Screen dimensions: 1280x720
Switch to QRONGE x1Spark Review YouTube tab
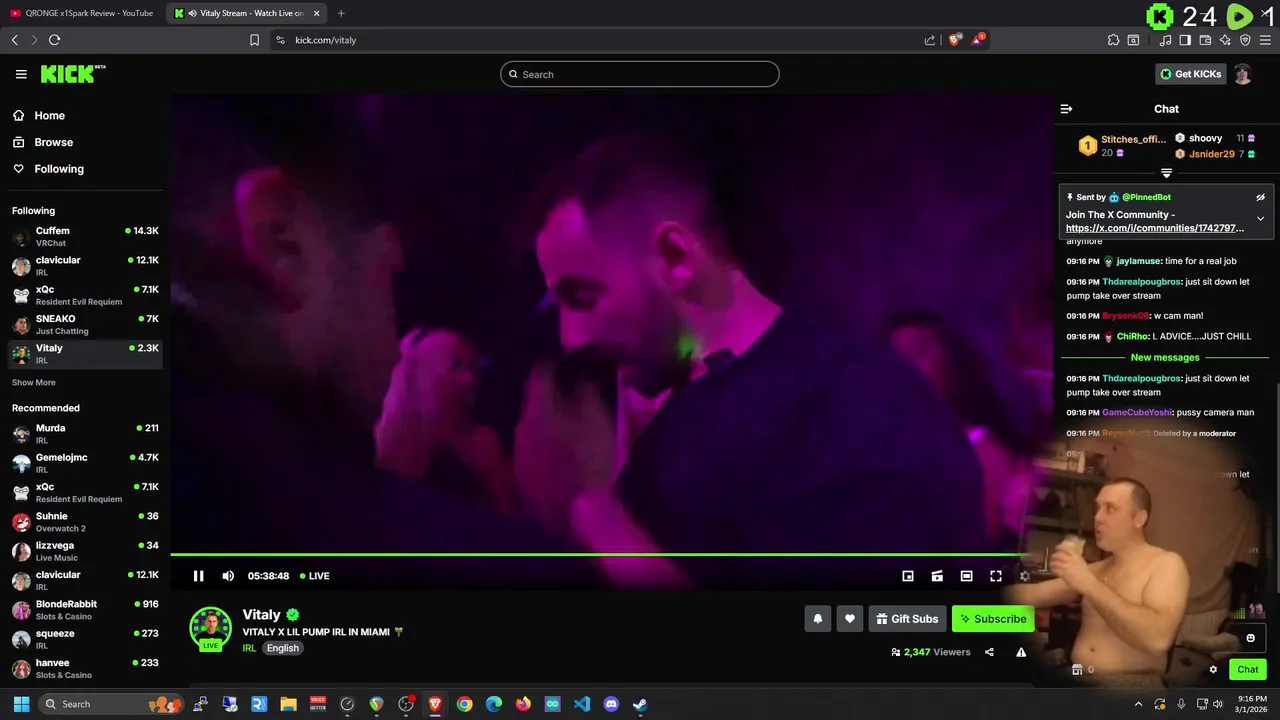[x=82, y=13]
